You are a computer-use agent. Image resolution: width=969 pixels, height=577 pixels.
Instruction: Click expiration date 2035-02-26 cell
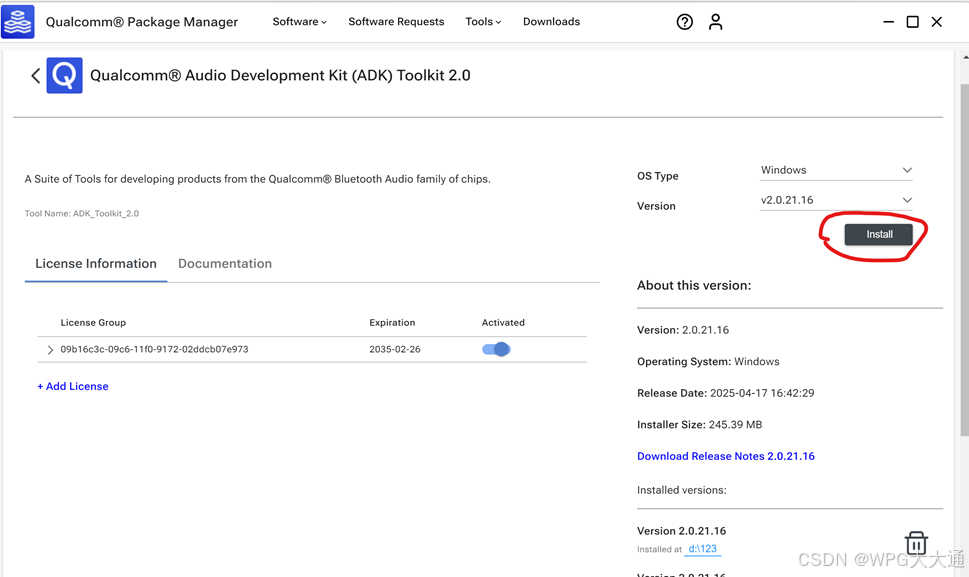(x=395, y=349)
